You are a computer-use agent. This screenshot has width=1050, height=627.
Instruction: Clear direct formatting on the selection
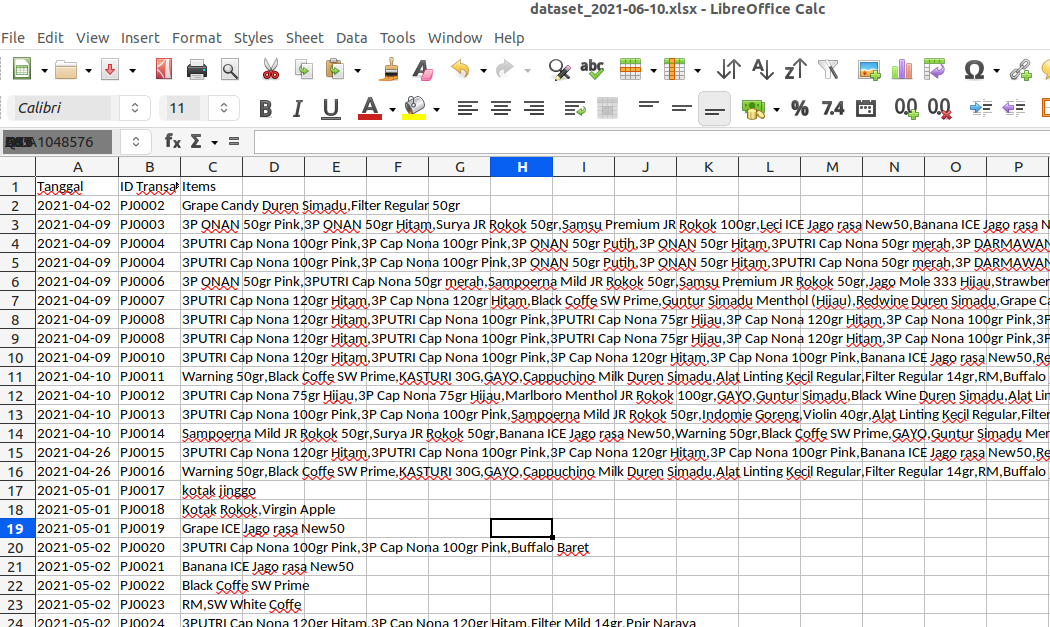pos(423,69)
